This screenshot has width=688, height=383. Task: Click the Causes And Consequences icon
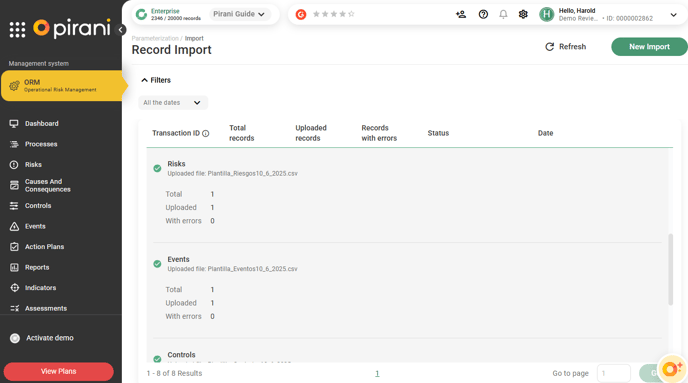pos(14,185)
